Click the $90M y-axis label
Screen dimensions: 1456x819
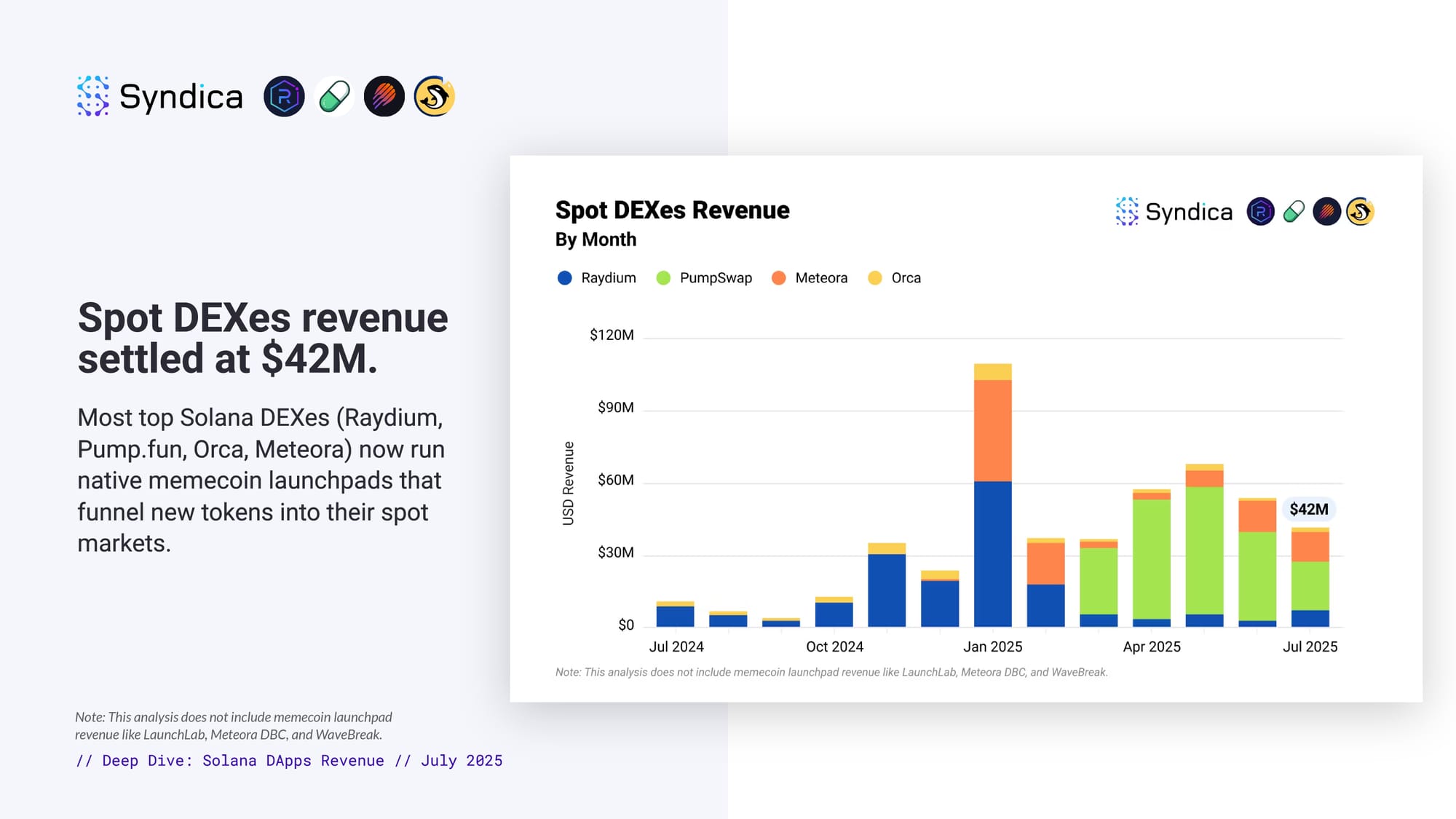[x=615, y=408]
